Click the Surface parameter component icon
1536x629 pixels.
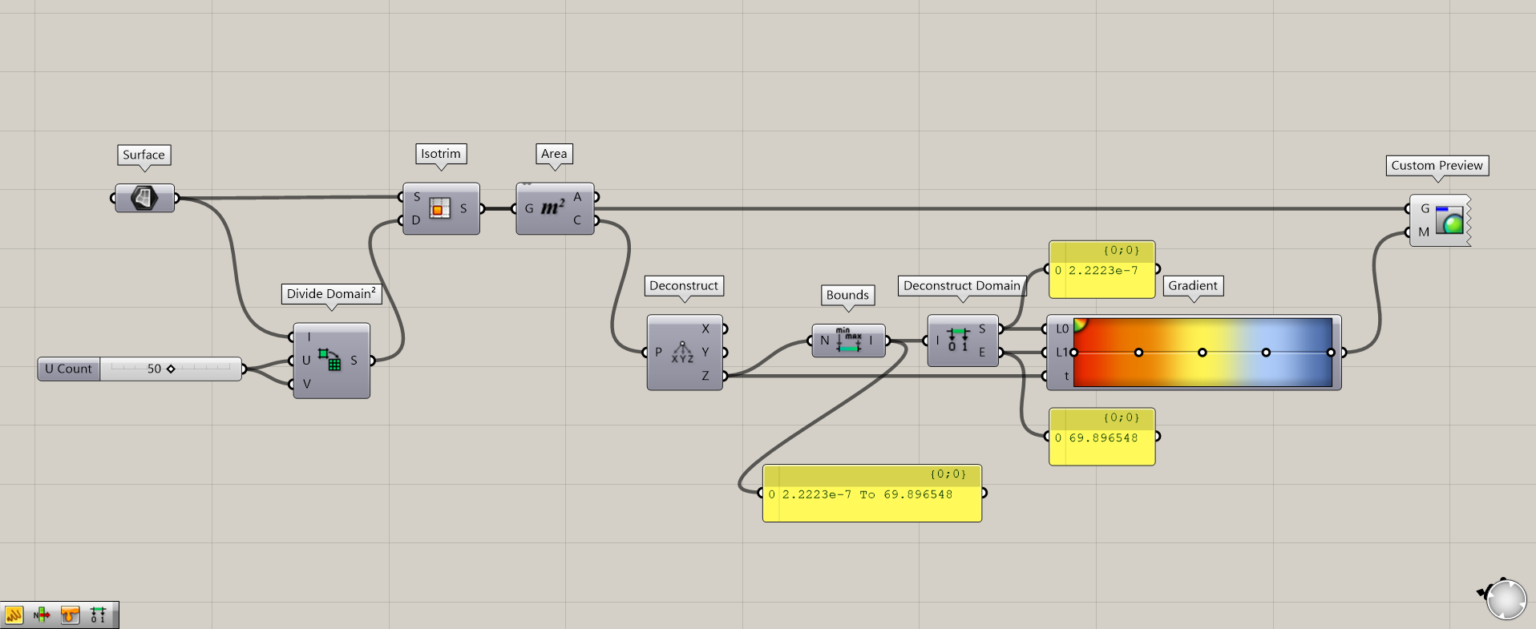pyautogui.click(x=145, y=198)
